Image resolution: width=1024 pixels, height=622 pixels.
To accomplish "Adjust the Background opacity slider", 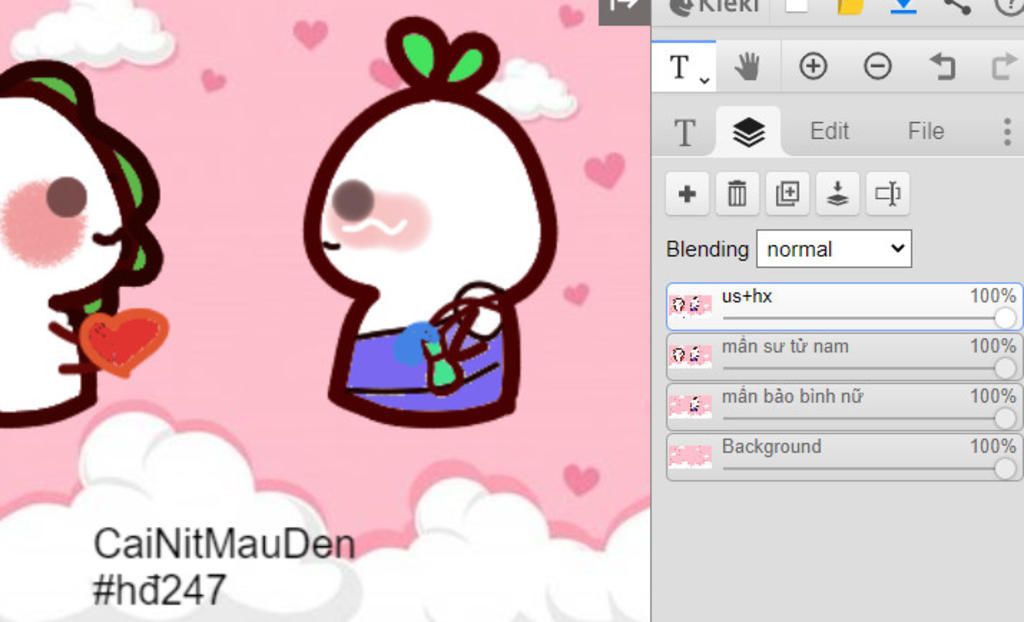I will coord(869,468).
